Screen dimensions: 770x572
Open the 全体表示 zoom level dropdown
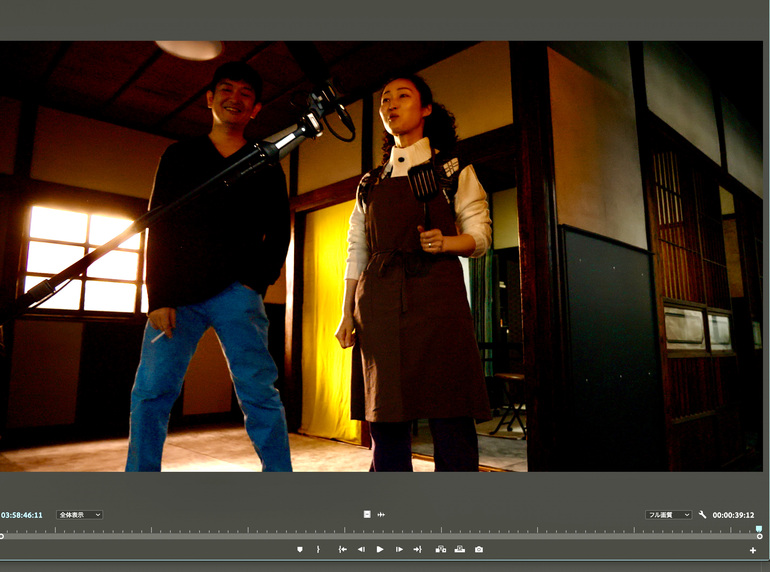[79, 515]
